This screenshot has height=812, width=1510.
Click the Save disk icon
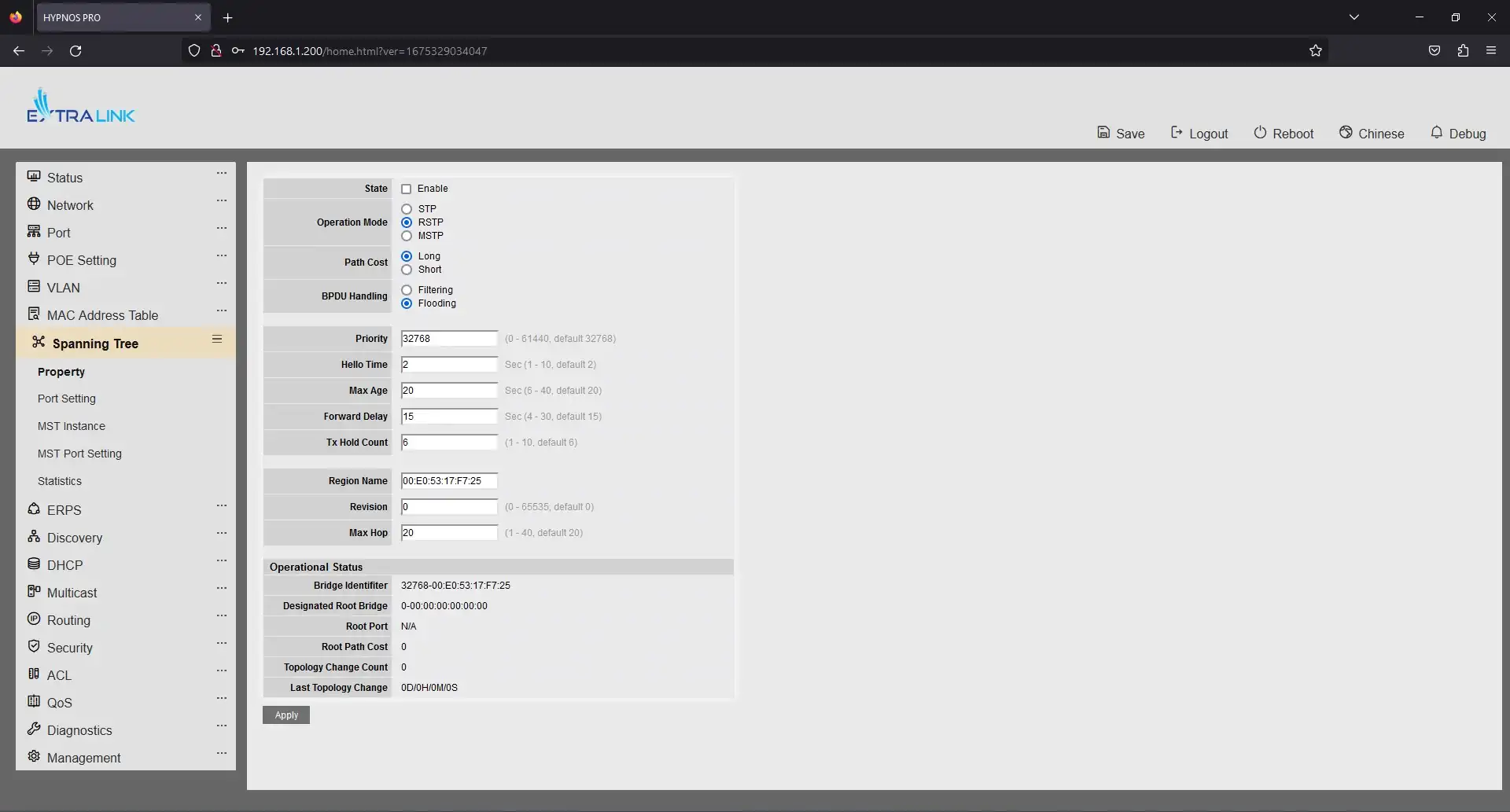click(x=1103, y=132)
